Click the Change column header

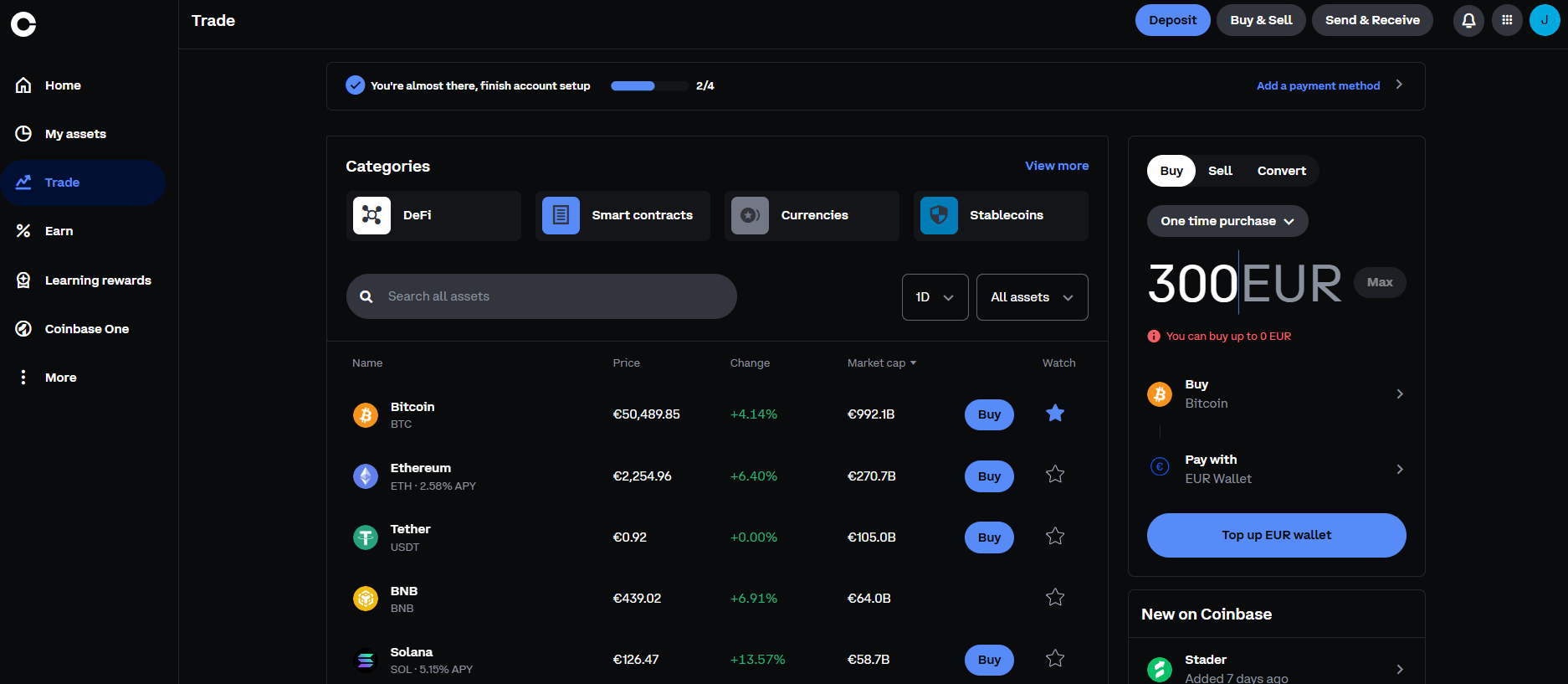pyautogui.click(x=750, y=363)
